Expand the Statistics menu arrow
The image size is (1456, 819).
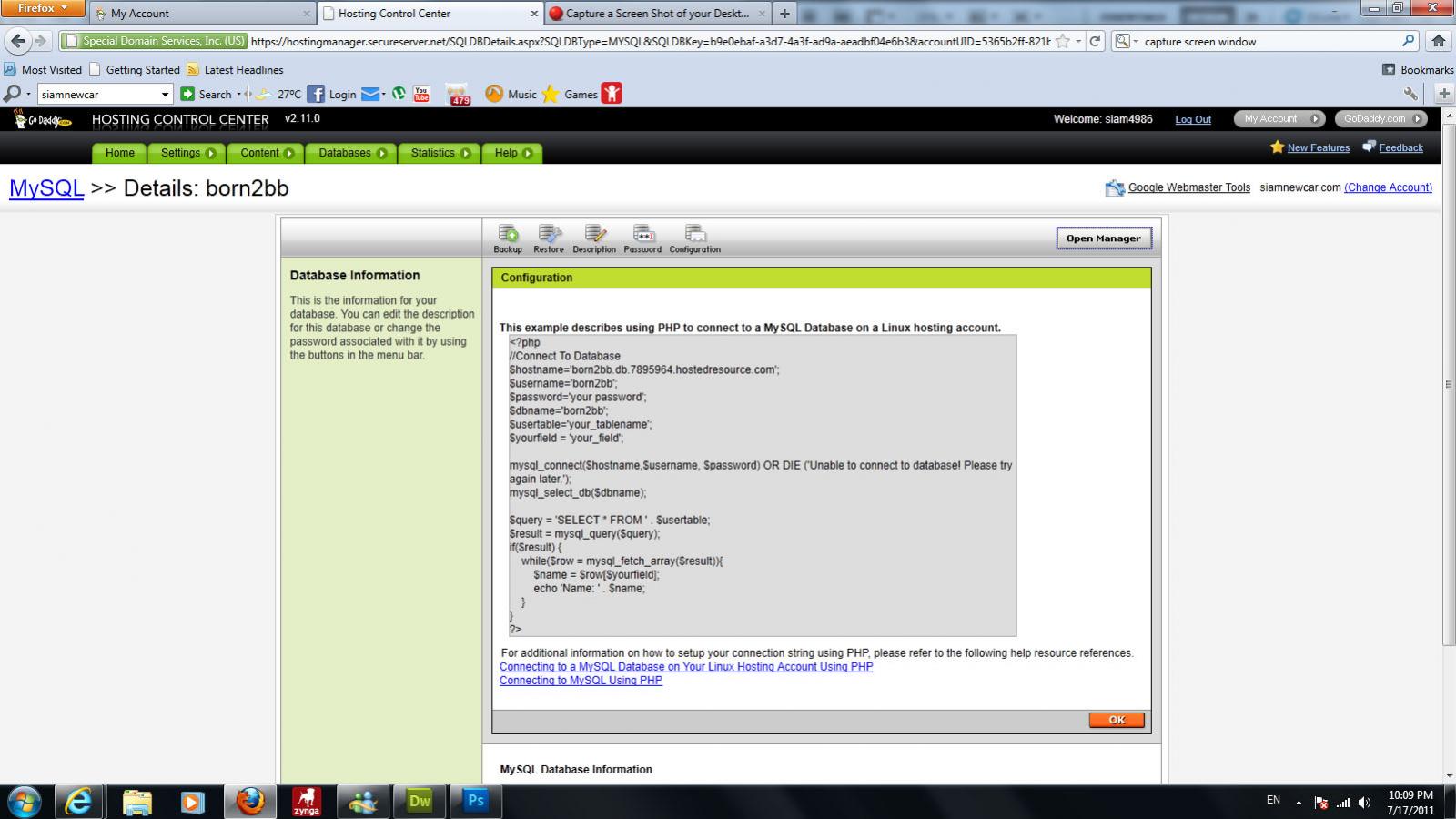click(x=465, y=153)
